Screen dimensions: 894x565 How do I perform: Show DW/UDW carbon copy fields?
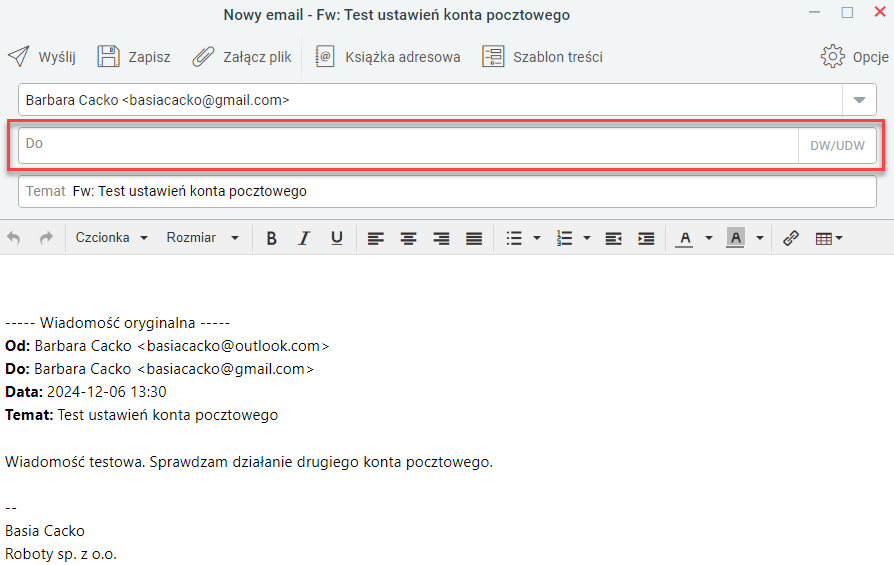click(x=837, y=145)
